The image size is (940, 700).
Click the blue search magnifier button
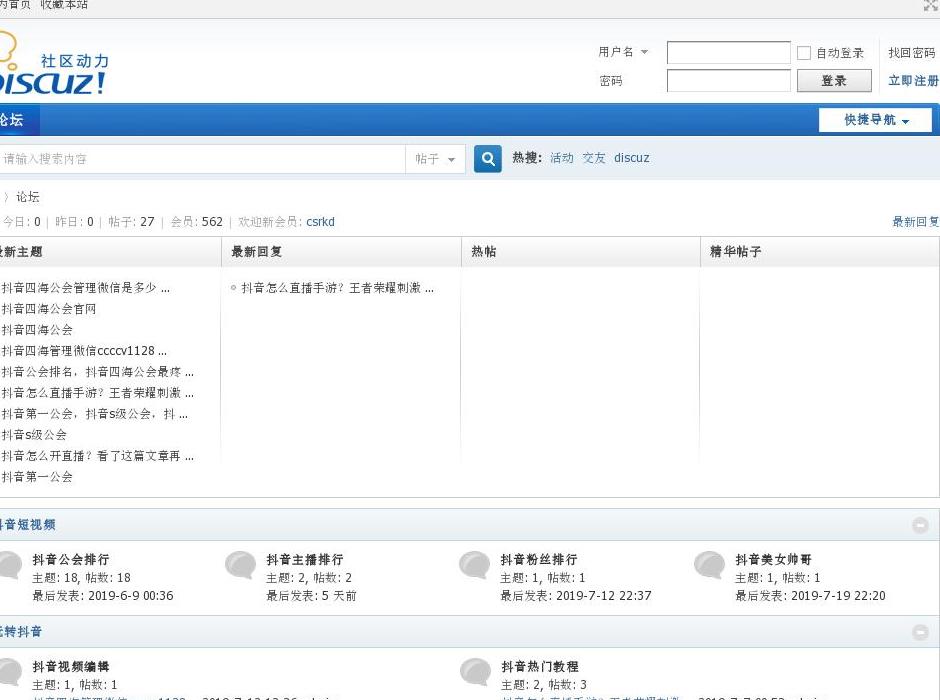487,159
